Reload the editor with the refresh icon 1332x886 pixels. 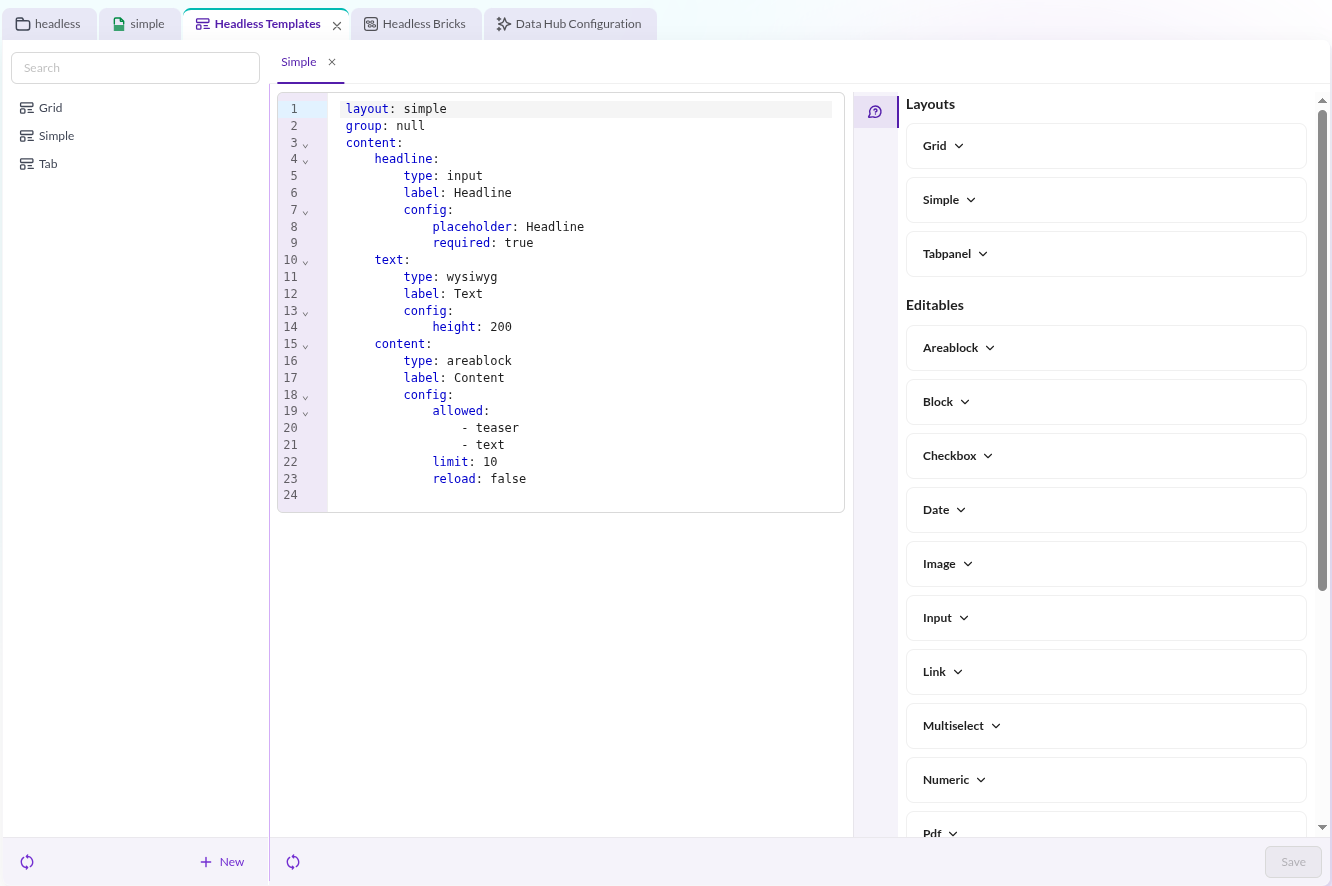[x=293, y=862]
